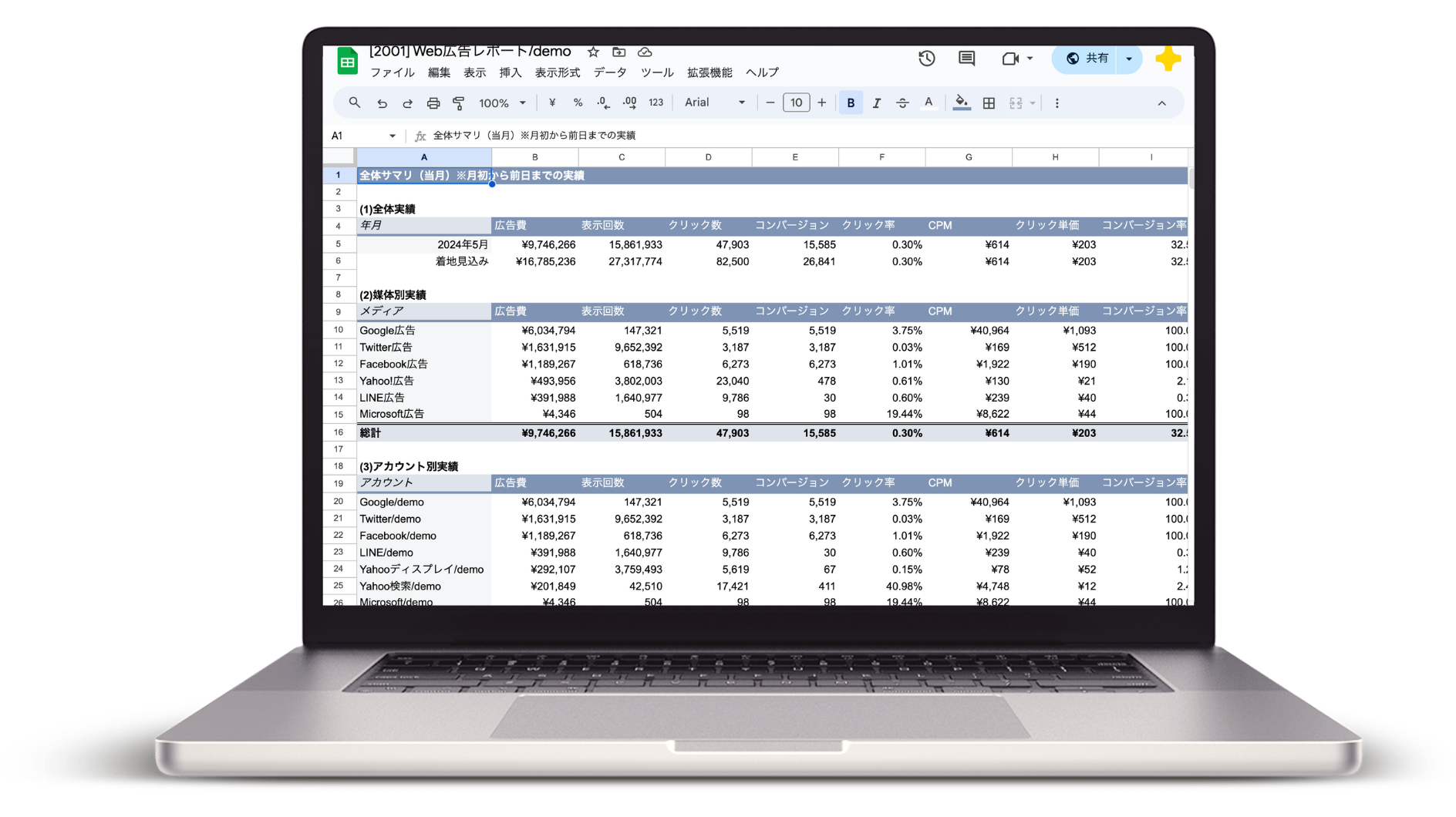This screenshot has height=817, width=1456.
Task: Format as currency yen
Action: coord(552,103)
